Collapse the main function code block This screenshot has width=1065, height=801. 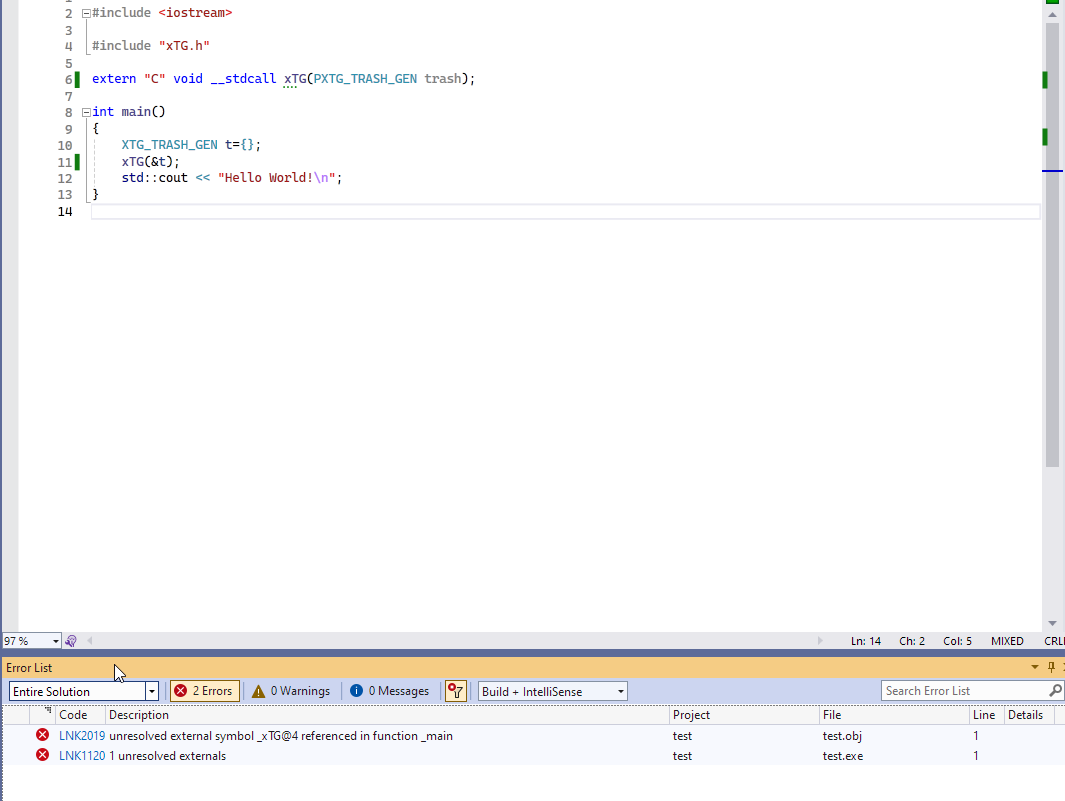(86, 112)
